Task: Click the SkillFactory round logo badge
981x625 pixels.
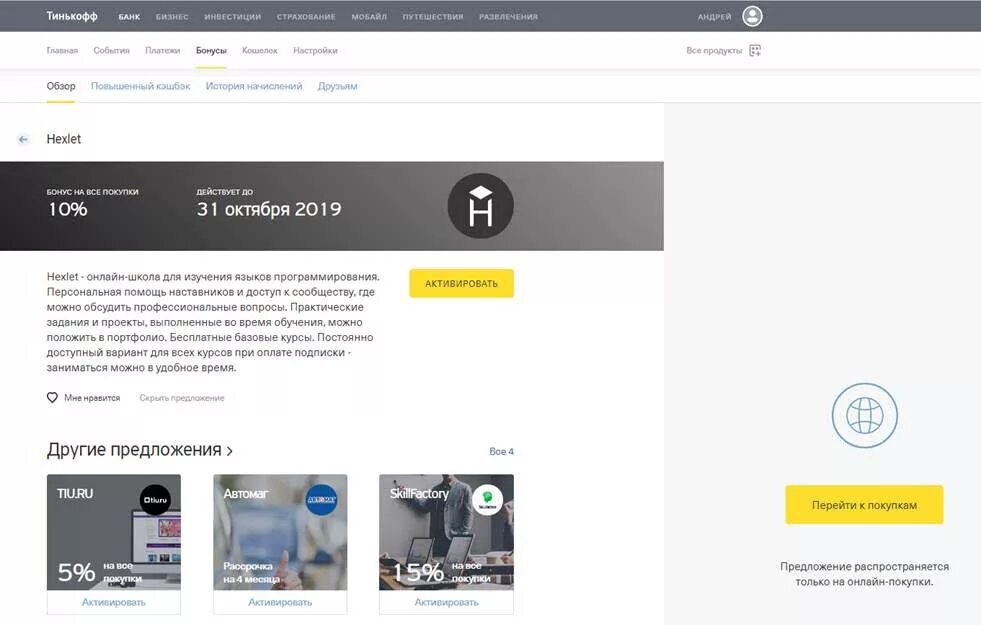Action: click(487, 500)
